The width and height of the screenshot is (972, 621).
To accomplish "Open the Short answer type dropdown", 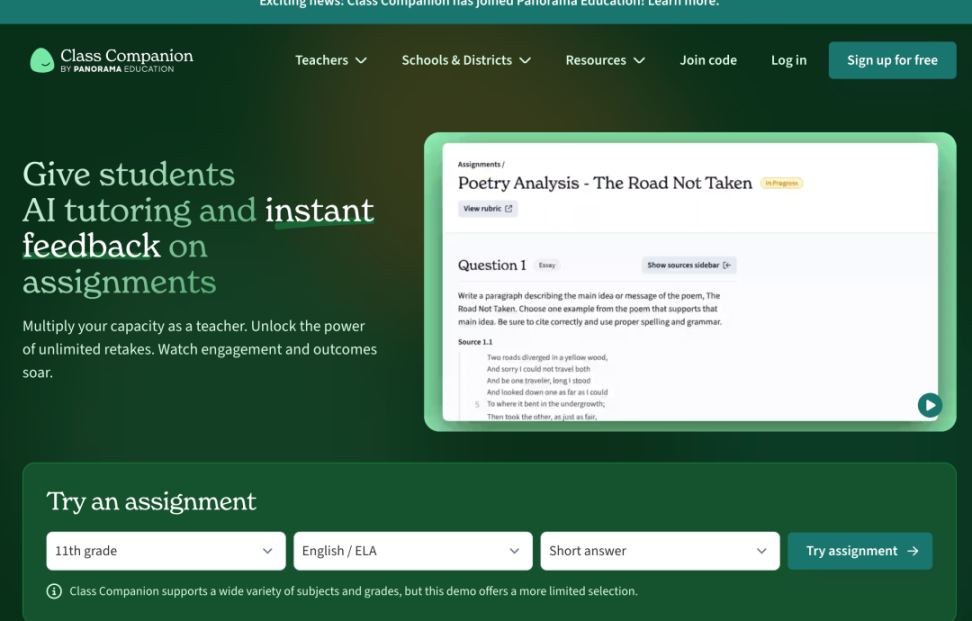I will click(660, 551).
